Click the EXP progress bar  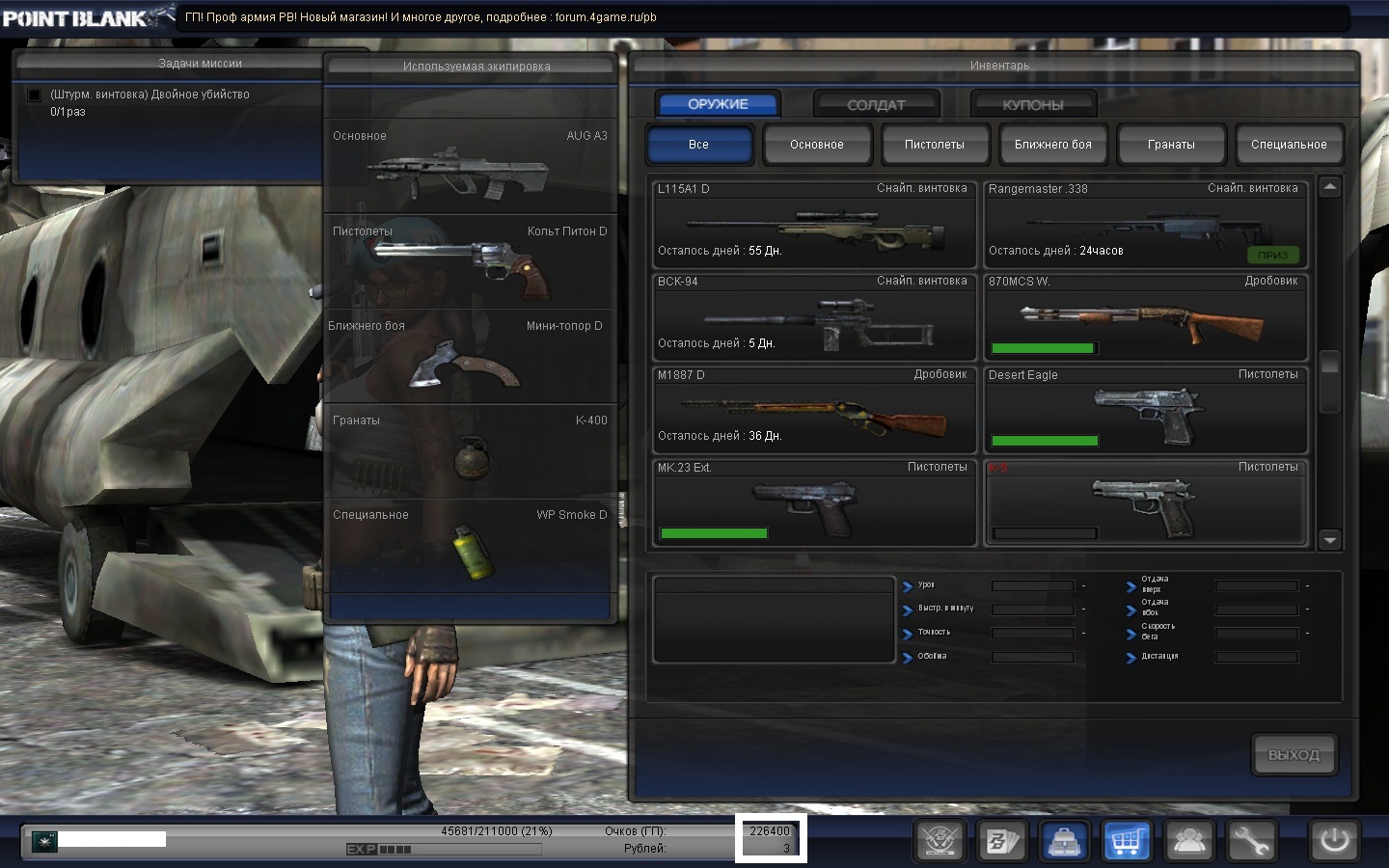click(444, 850)
